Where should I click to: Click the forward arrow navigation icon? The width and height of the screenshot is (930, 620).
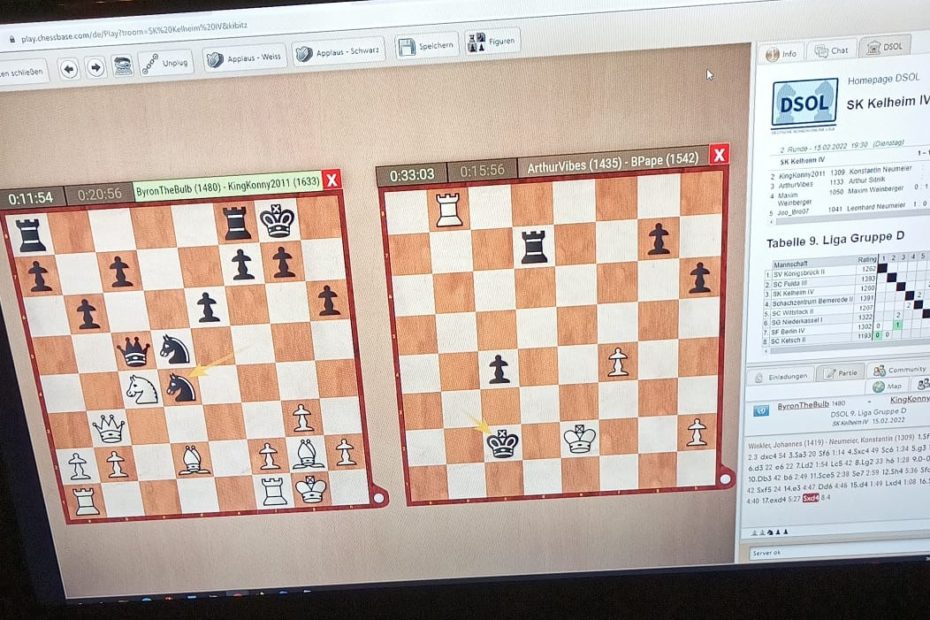pos(96,67)
